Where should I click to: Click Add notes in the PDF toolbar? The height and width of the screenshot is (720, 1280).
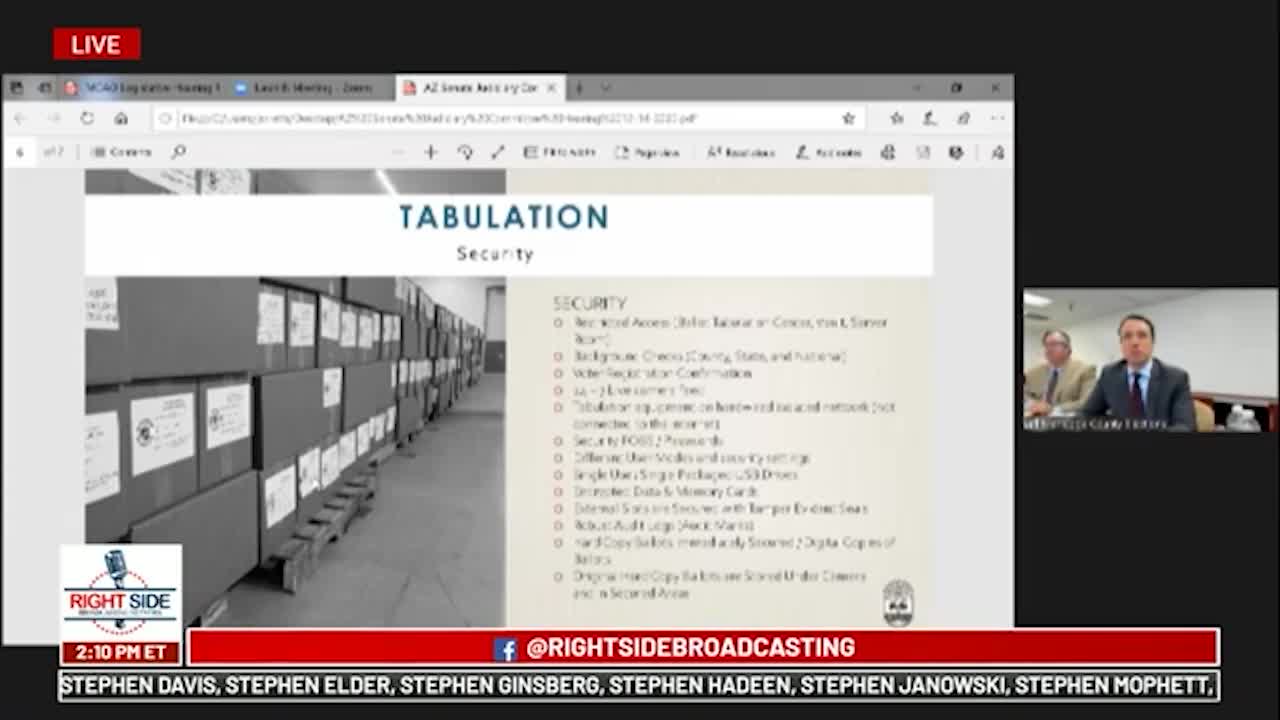[829, 152]
